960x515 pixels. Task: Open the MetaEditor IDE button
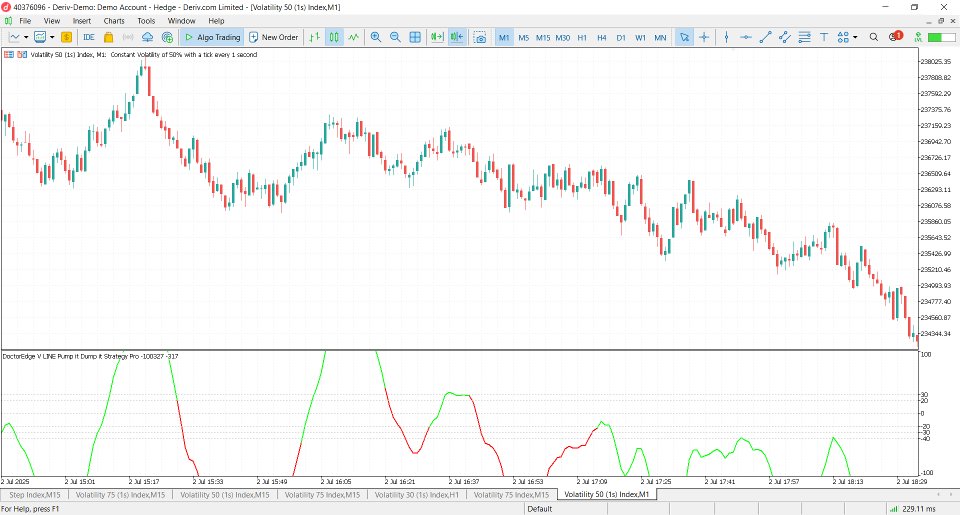(89, 37)
